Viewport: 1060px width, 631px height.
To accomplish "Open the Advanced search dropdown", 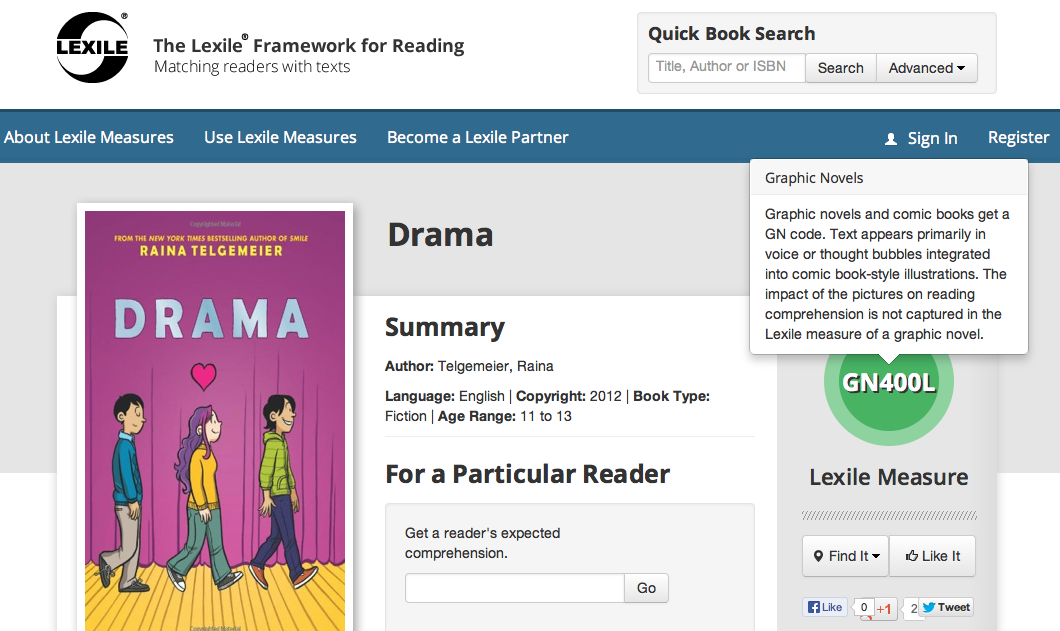I will coord(927,68).
